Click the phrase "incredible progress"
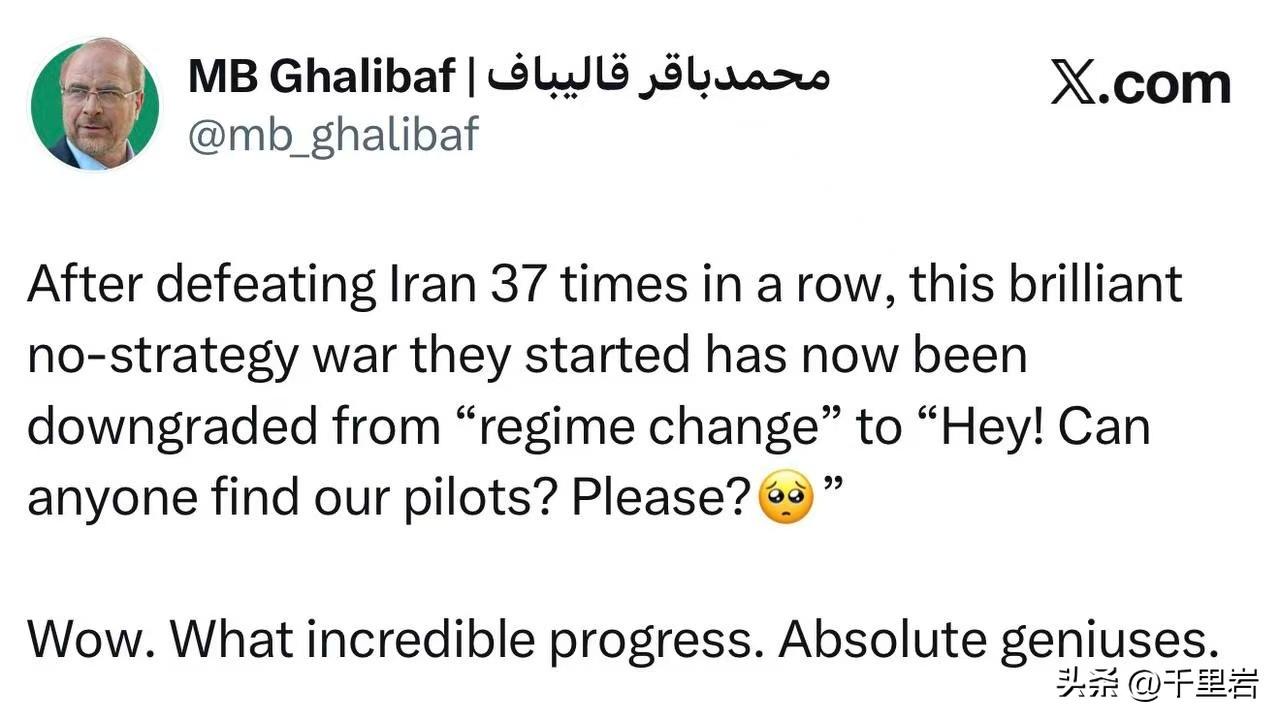The image size is (1280, 720). point(468,640)
